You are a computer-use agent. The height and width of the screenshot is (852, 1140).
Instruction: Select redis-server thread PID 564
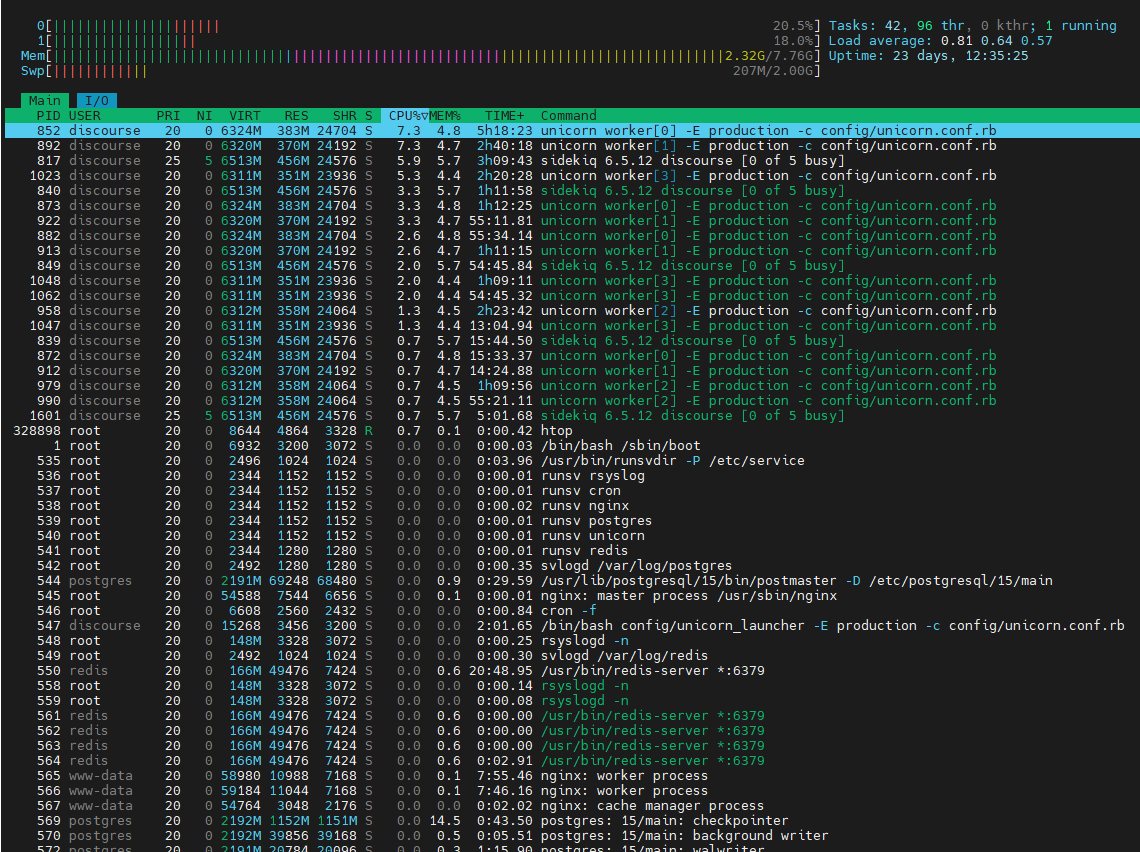(x=570, y=760)
